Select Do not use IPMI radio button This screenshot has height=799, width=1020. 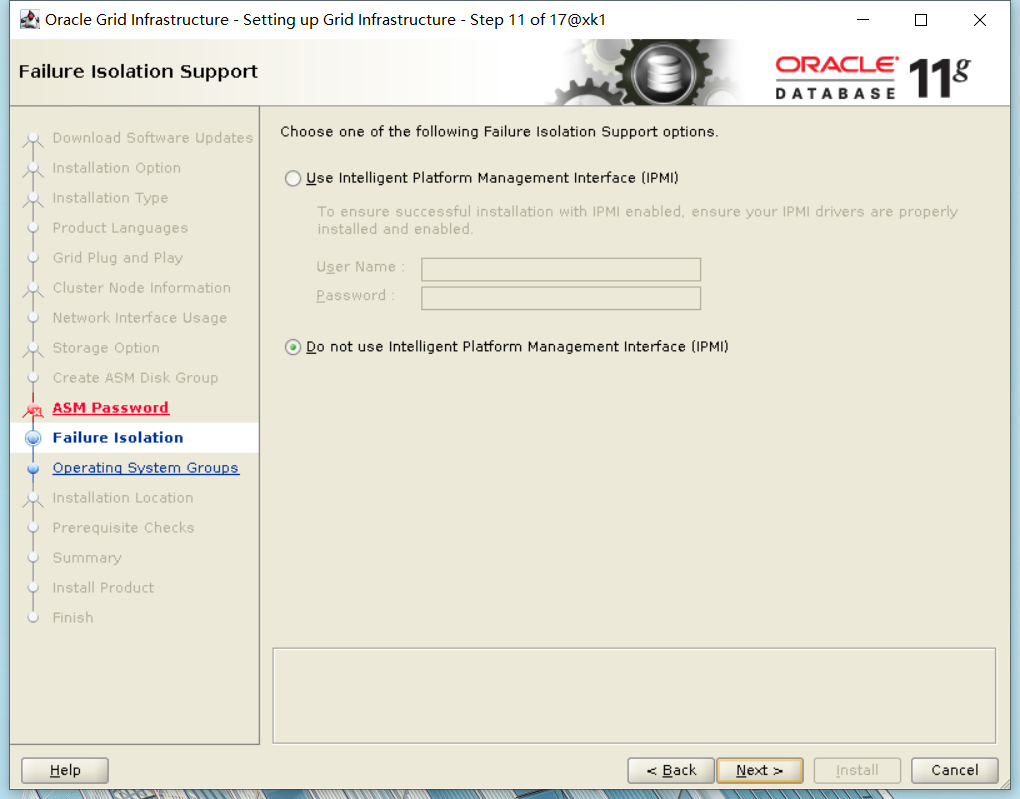coord(293,347)
